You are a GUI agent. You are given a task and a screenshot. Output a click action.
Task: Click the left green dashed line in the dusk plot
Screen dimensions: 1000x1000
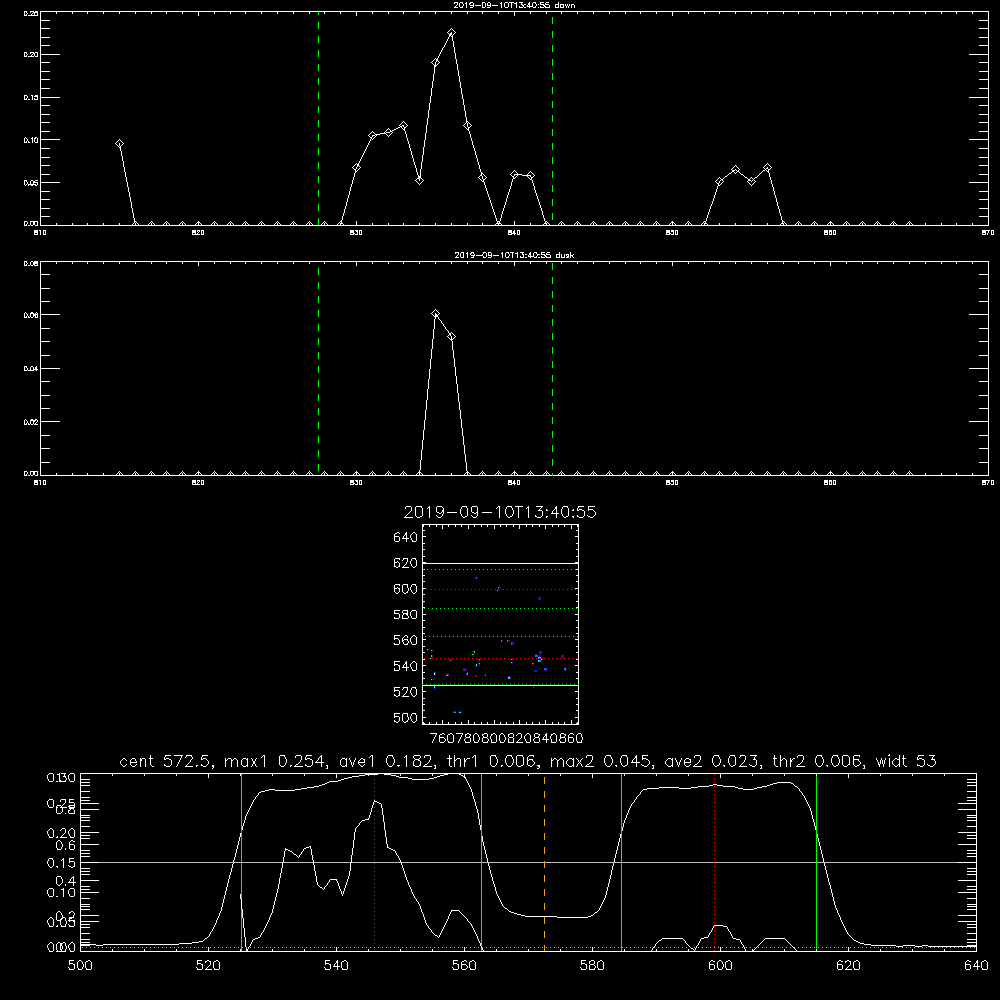coord(318,368)
